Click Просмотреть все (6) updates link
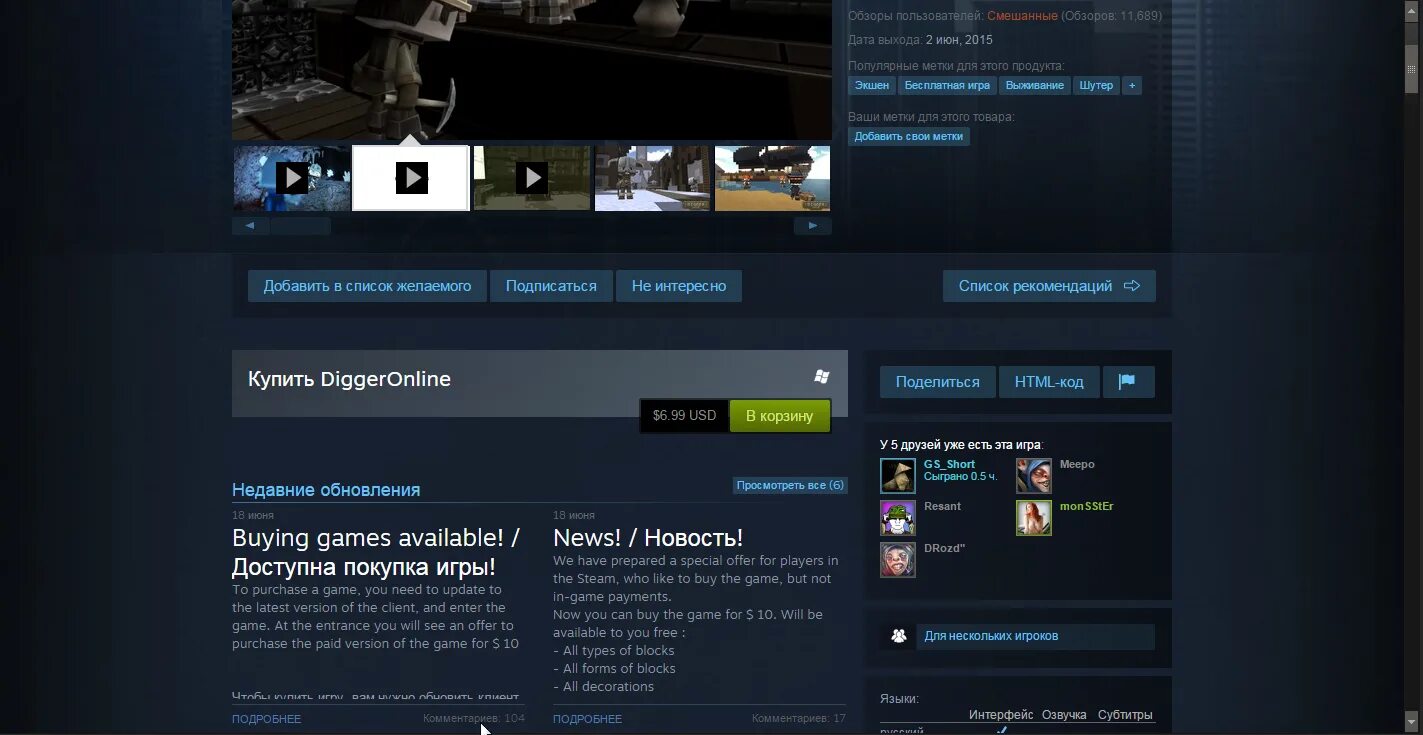 (x=790, y=485)
